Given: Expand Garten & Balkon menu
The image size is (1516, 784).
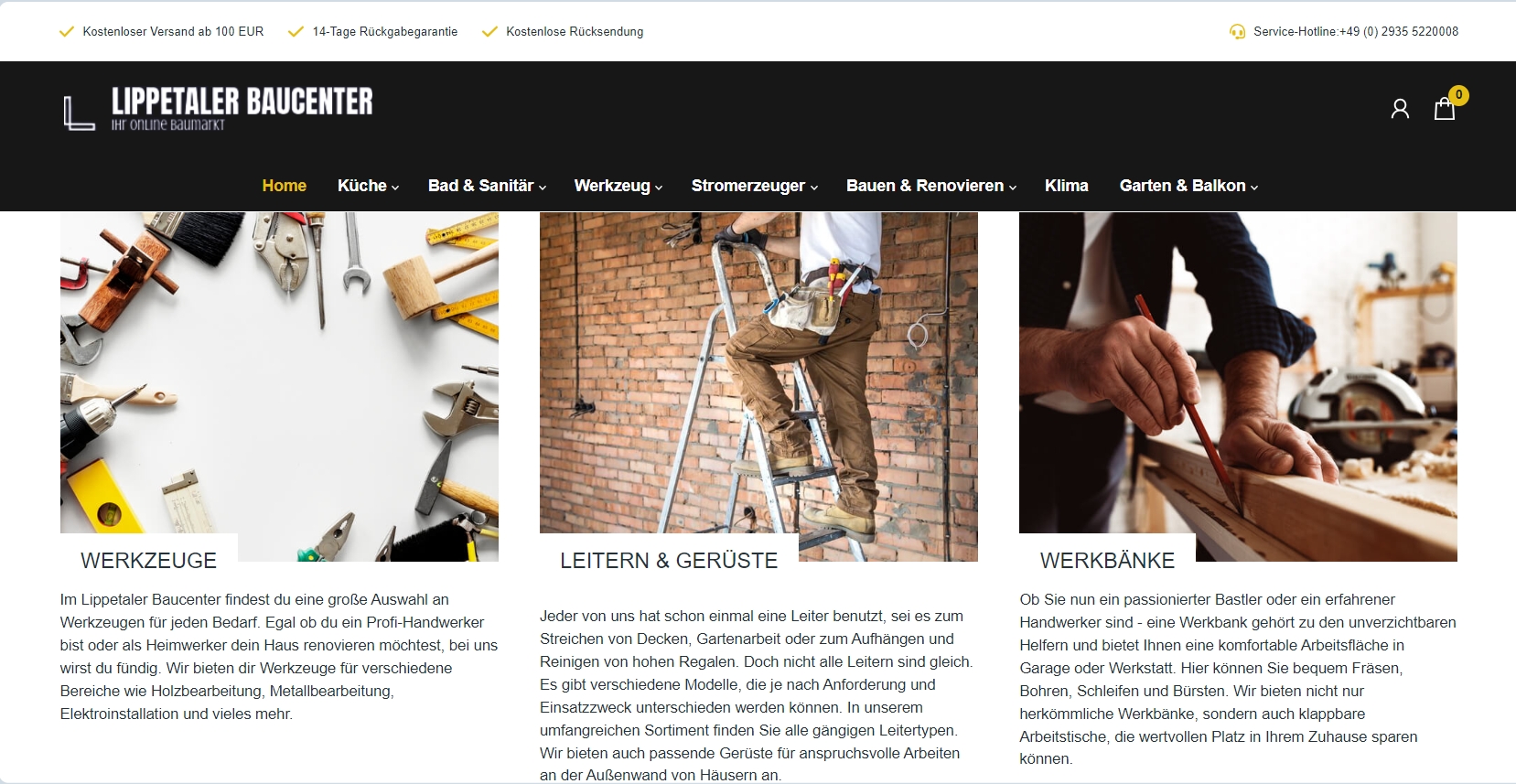Looking at the screenshot, I should 1188,186.
